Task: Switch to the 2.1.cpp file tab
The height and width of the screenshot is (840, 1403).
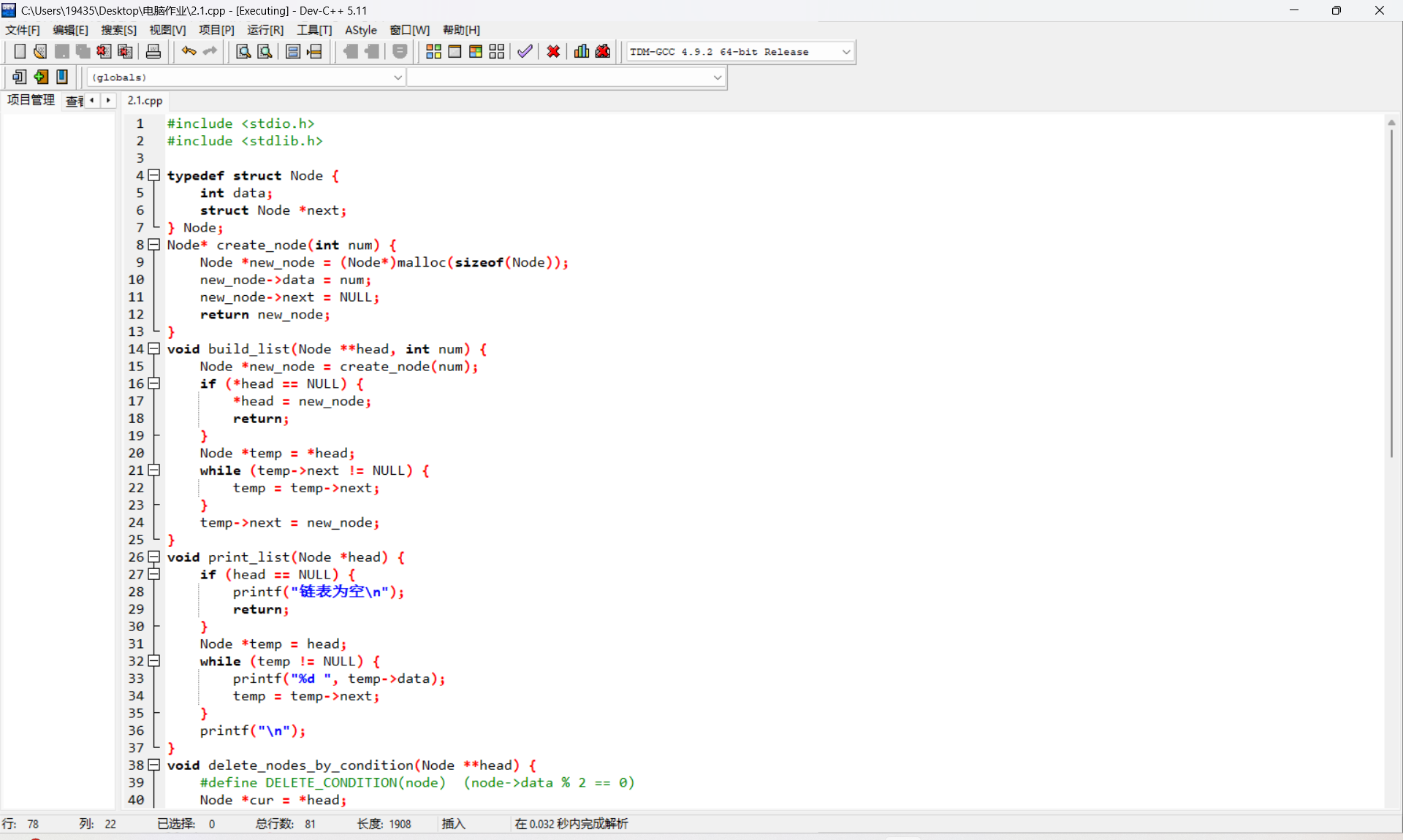Action: click(145, 101)
